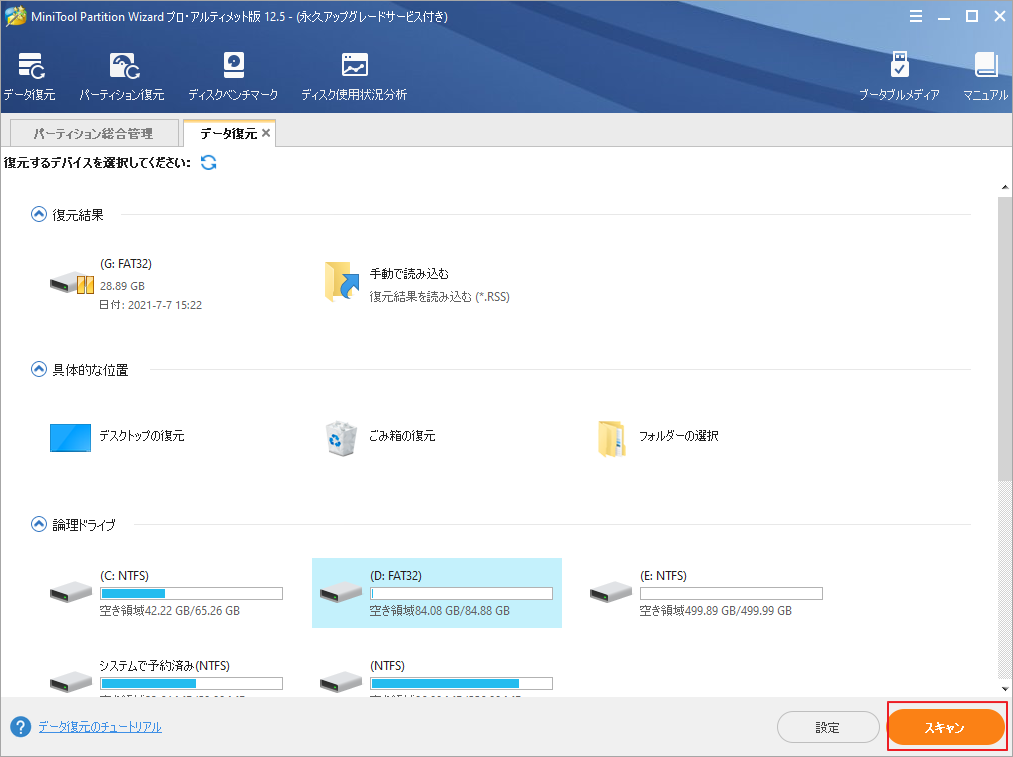Choose the フォルダーの選択 folder icon
This screenshot has height=757, width=1013.
coord(612,439)
